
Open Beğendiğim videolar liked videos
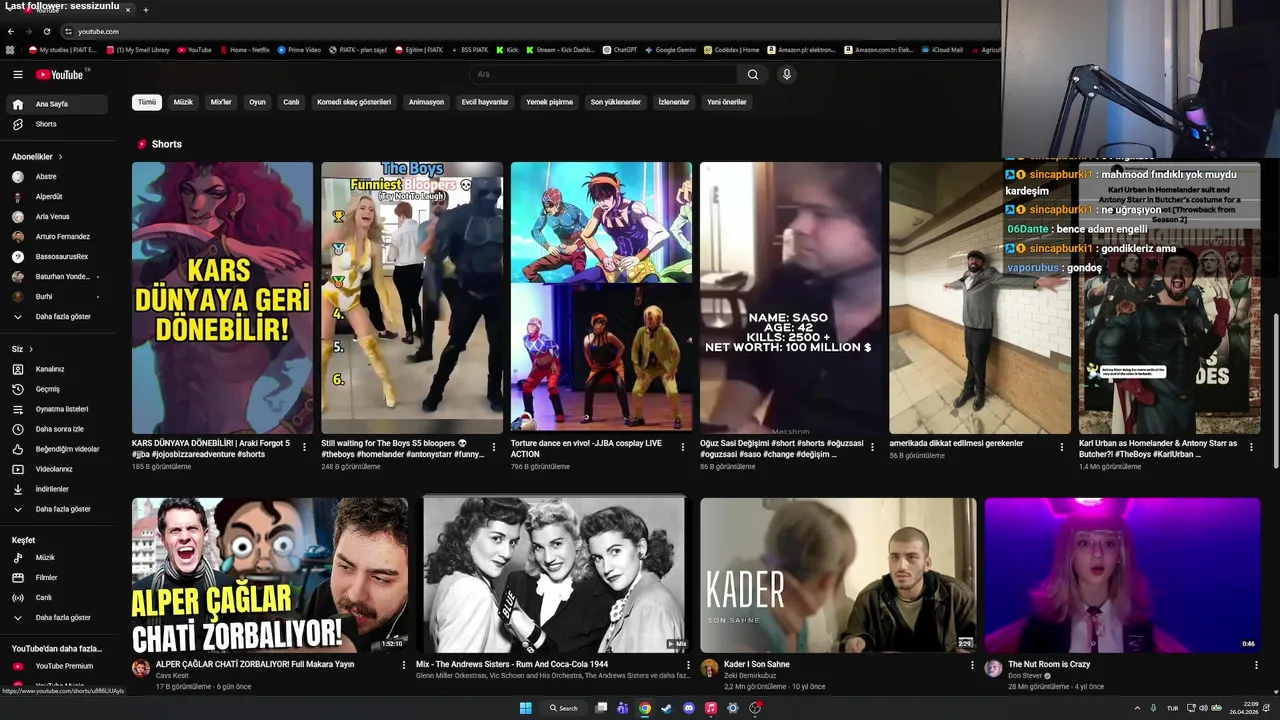[67, 449]
